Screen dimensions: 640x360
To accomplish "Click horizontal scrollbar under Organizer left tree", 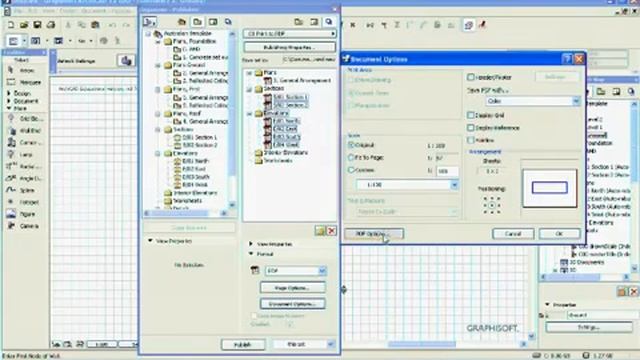I will point(186,213).
